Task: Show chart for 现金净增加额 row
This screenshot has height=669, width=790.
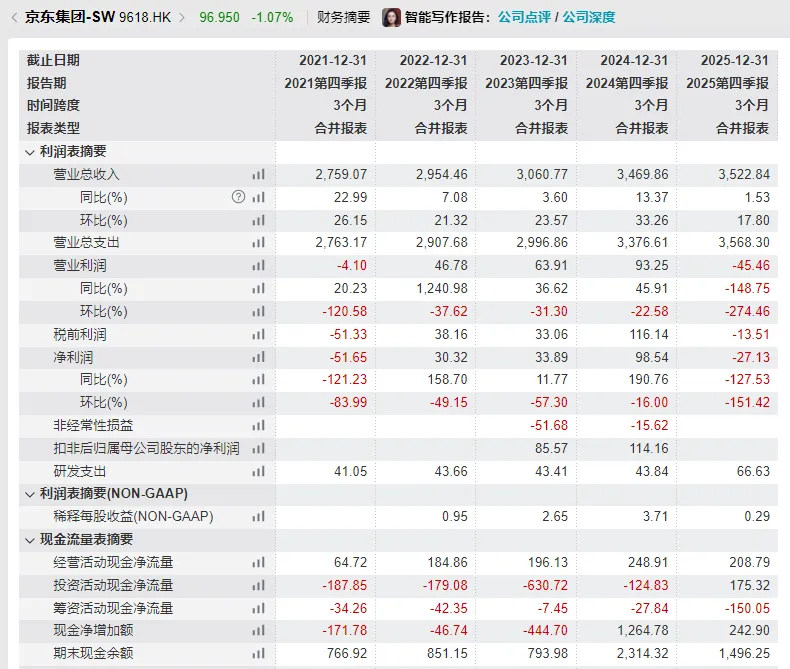Action: coord(258,630)
